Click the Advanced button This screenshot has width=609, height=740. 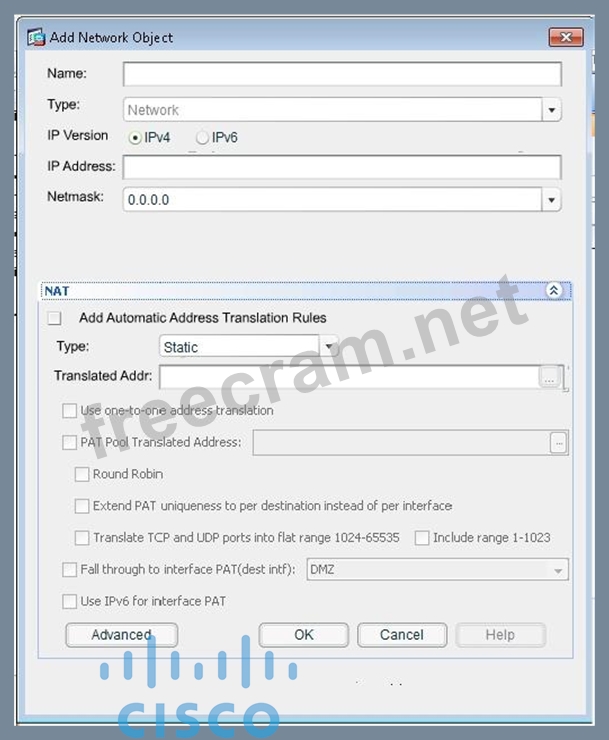tap(121, 635)
